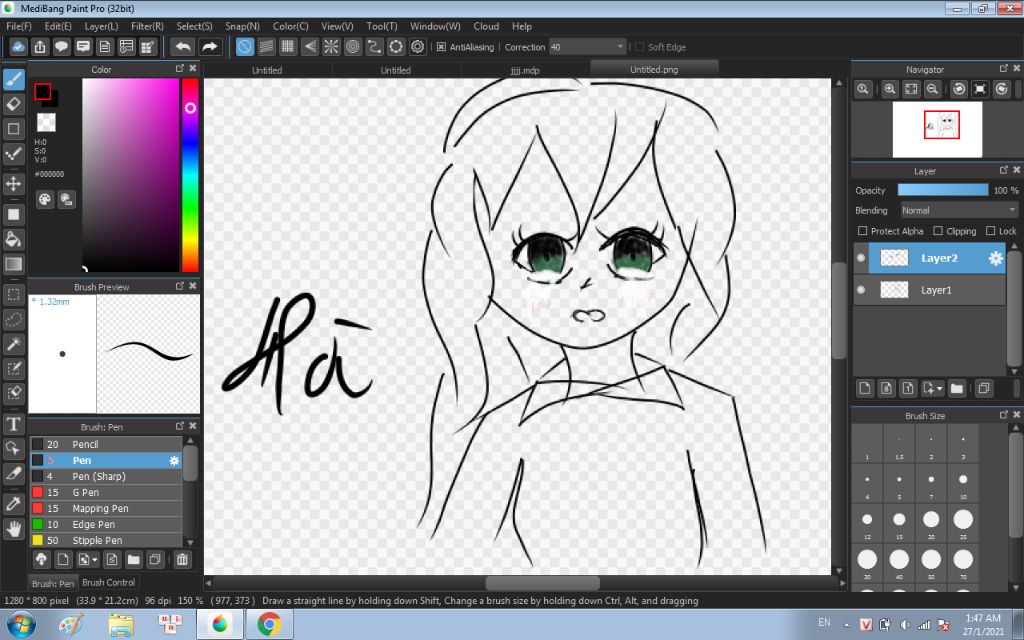The width and height of the screenshot is (1024, 640).
Task: Hide Layer2 visibility dot
Action: pos(861,259)
